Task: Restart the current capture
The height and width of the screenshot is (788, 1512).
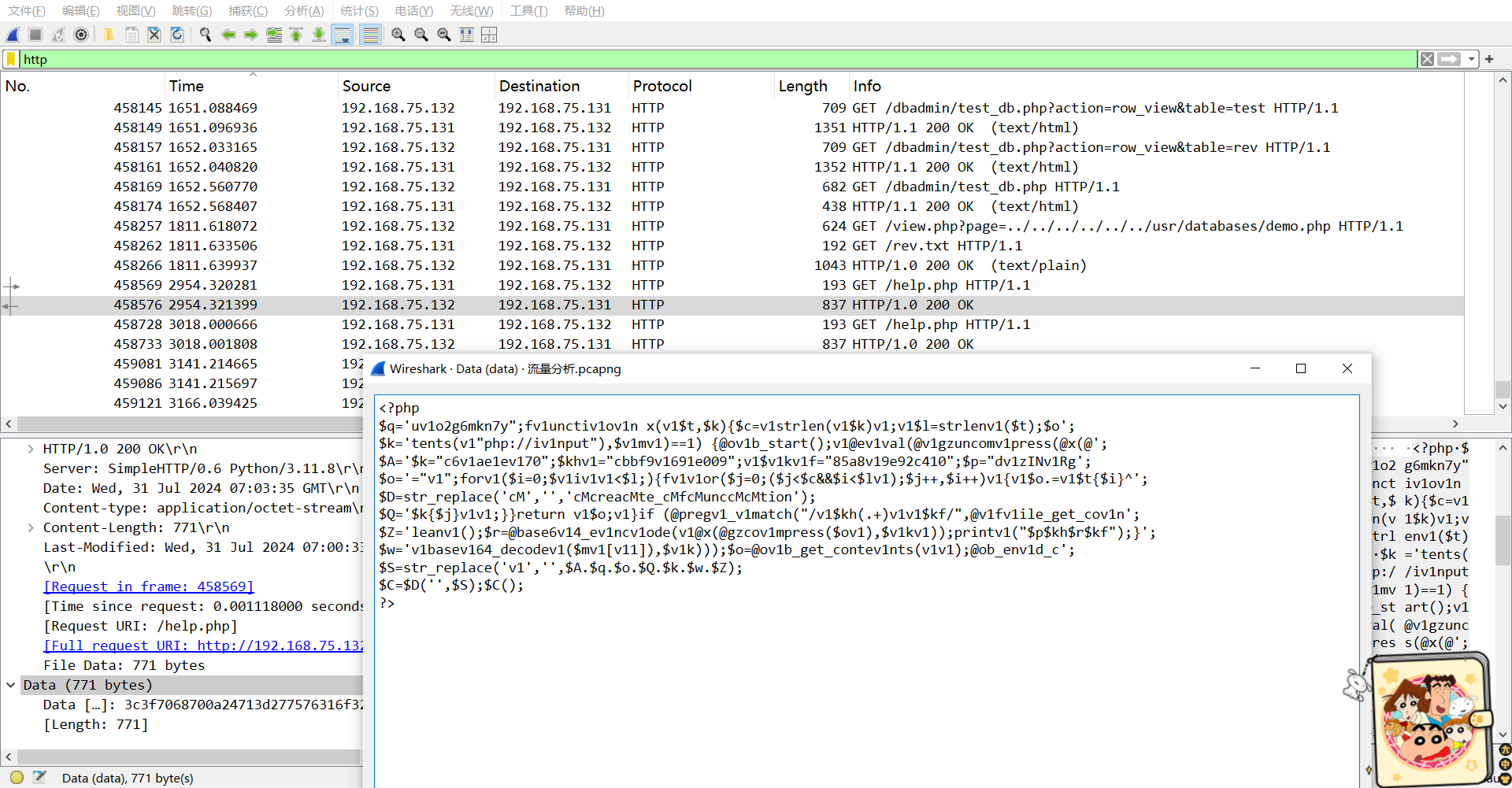Action: 58,35
